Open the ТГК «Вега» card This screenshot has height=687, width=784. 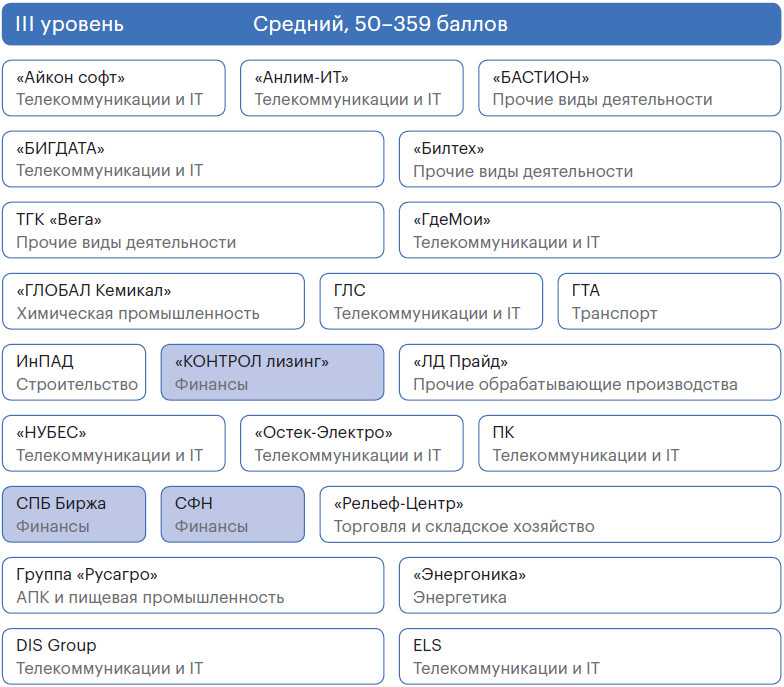[x=192, y=230]
